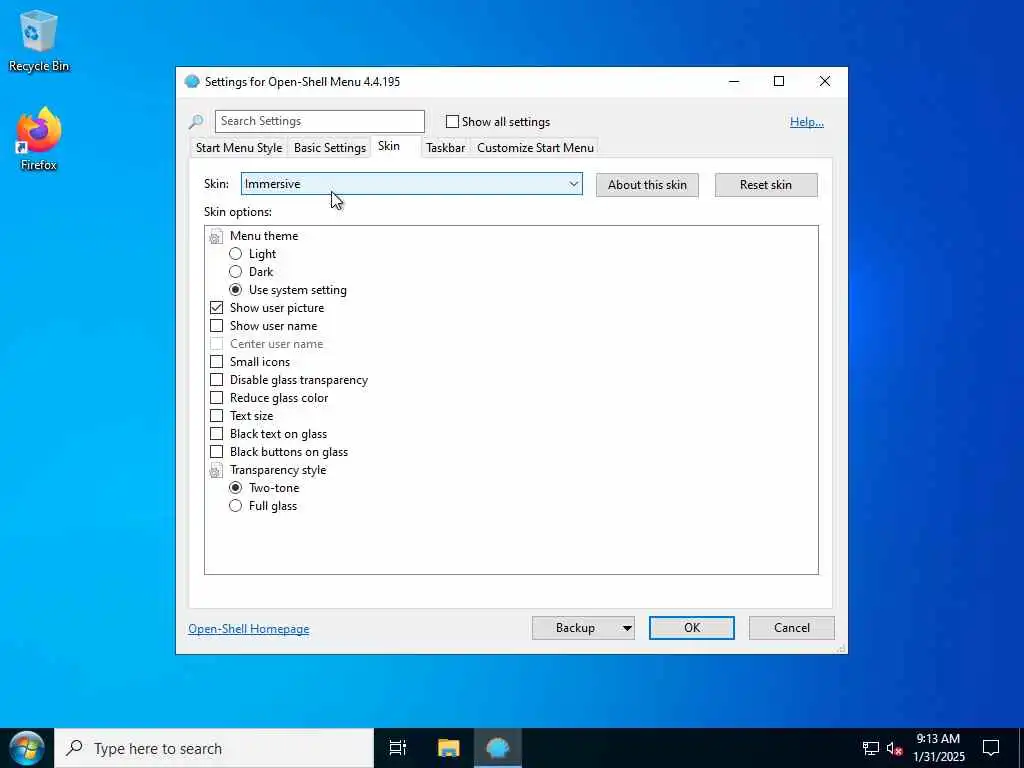Select the Skin tab
The height and width of the screenshot is (768, 1024).
pos(389,146)
